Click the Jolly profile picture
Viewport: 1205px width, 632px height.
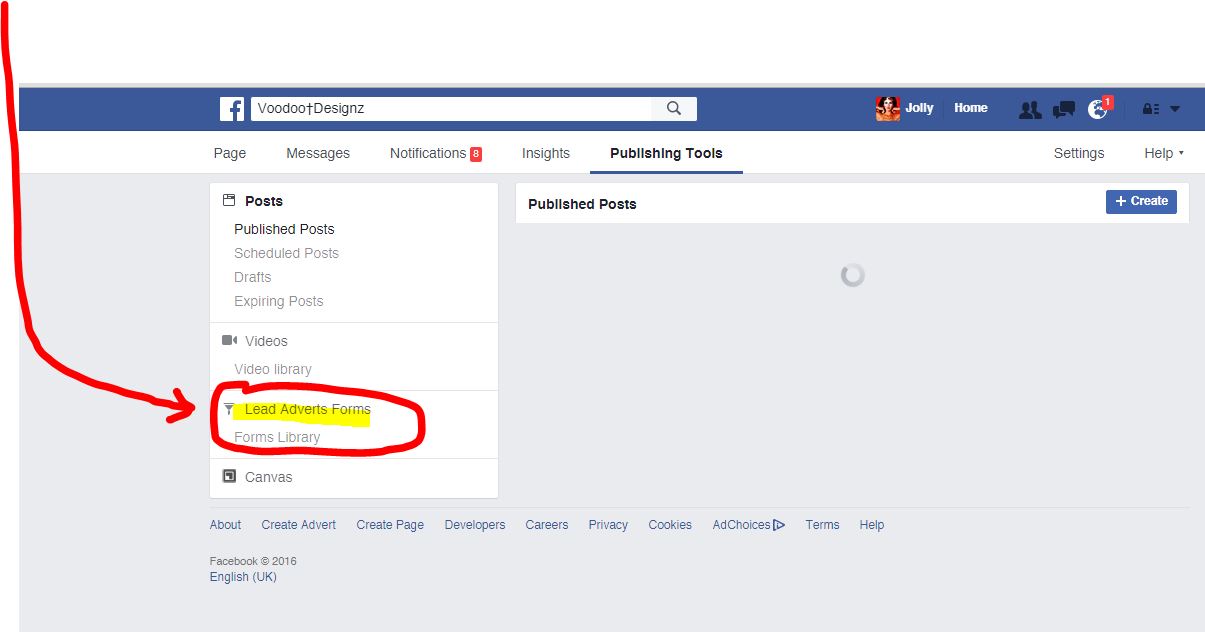887,109
